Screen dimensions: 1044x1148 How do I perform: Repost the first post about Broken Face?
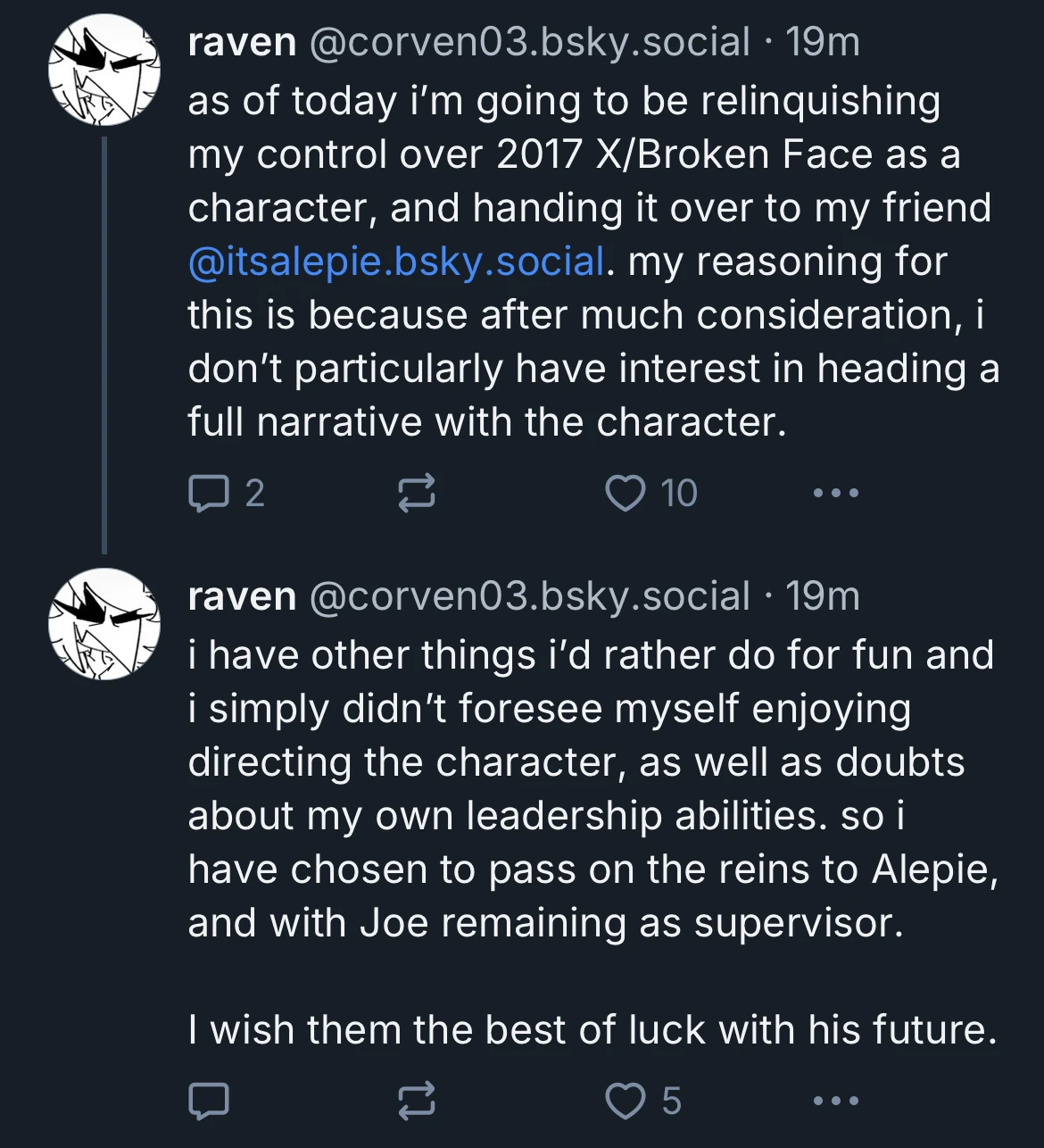[416, 493]
